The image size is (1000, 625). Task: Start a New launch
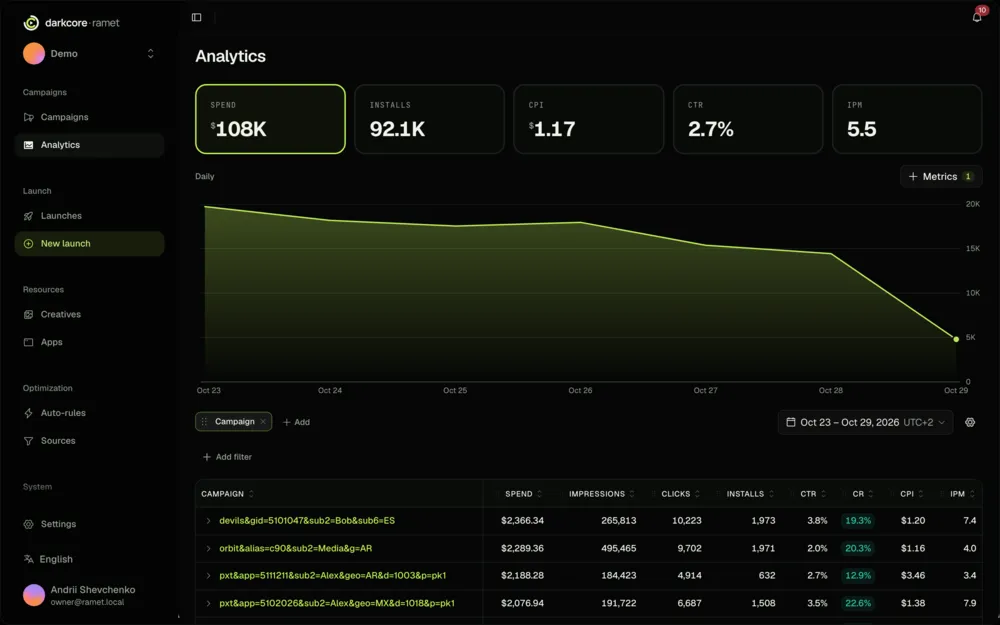pos(89,244)
